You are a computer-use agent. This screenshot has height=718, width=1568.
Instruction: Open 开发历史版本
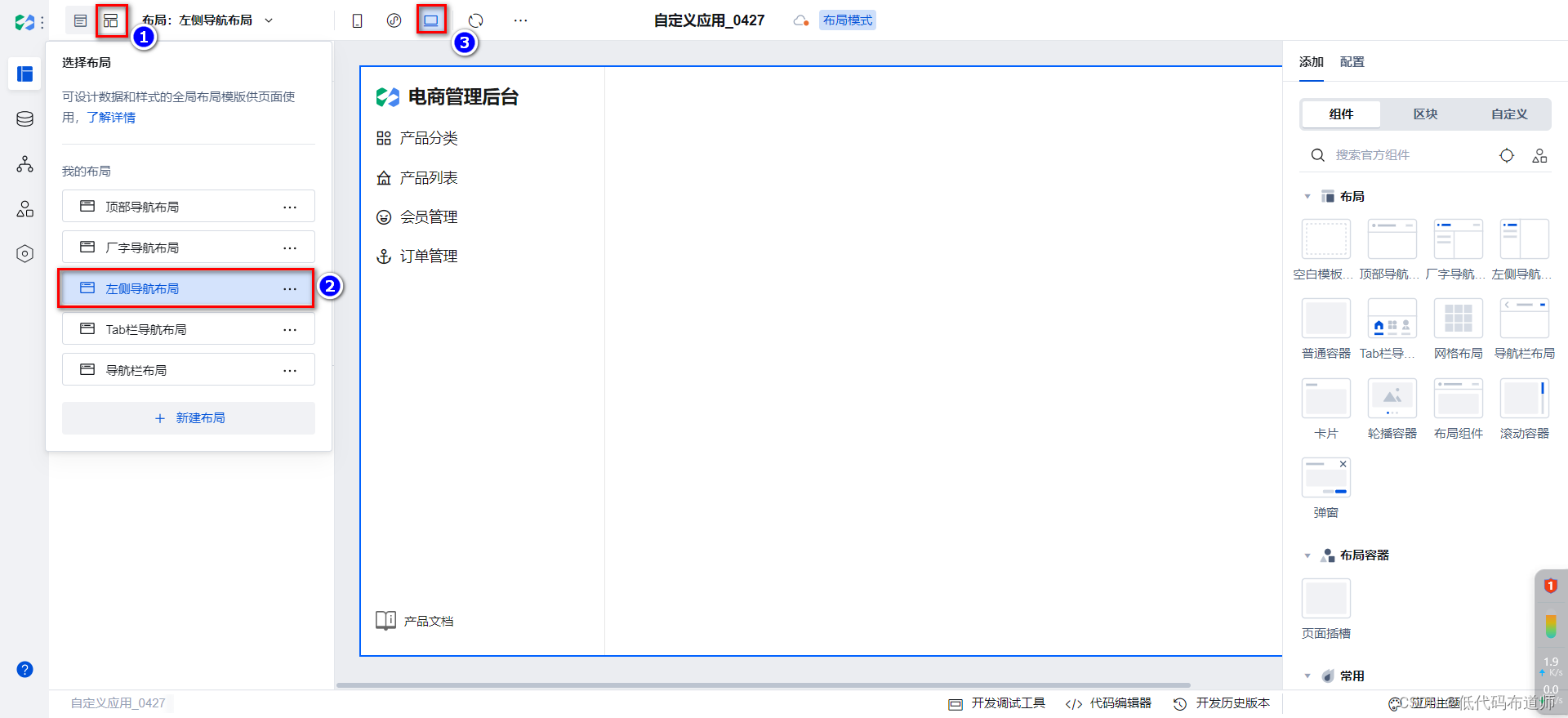(1222, 703)
